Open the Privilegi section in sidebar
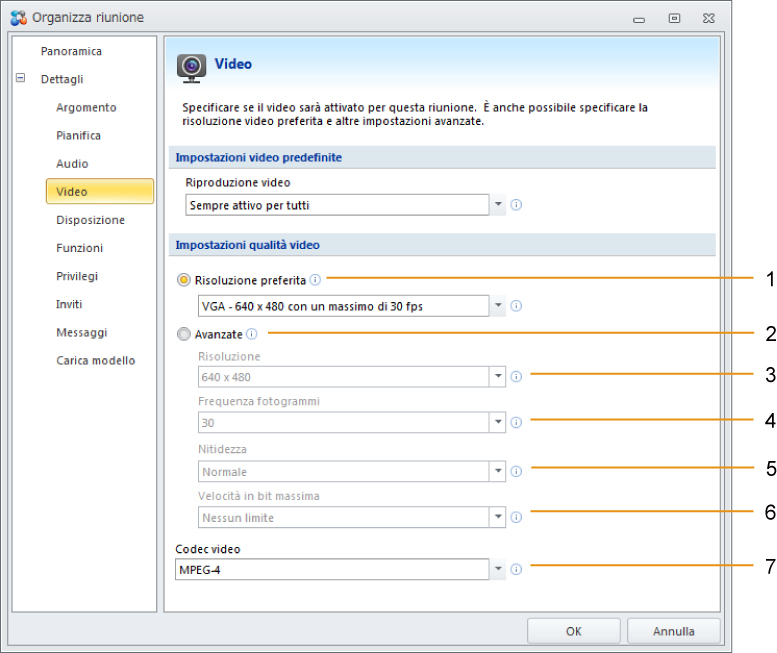This screenshot has height=653, width=777. [x=77, y=276]
